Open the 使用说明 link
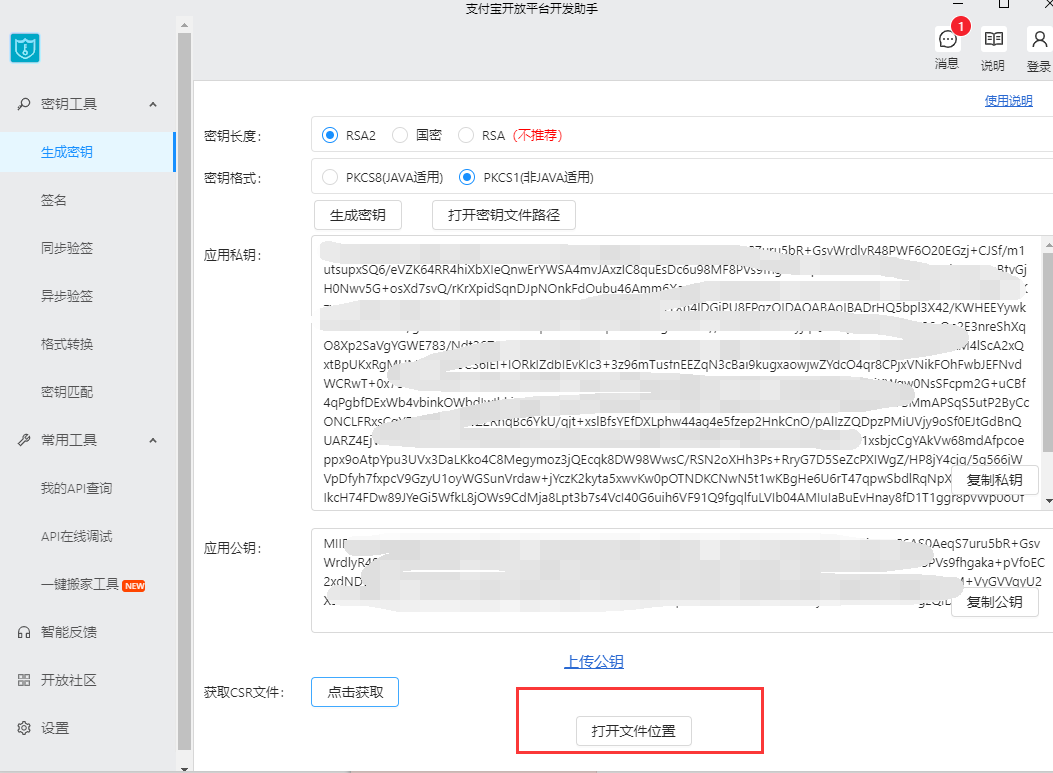This screenshot has width=1053, height=773. tap(1008, 101)
